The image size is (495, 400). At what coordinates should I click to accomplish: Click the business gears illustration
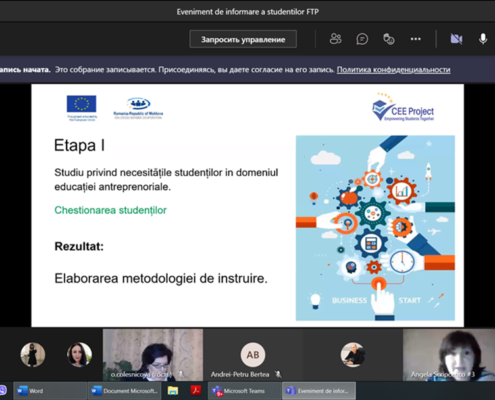pos(375,228)
